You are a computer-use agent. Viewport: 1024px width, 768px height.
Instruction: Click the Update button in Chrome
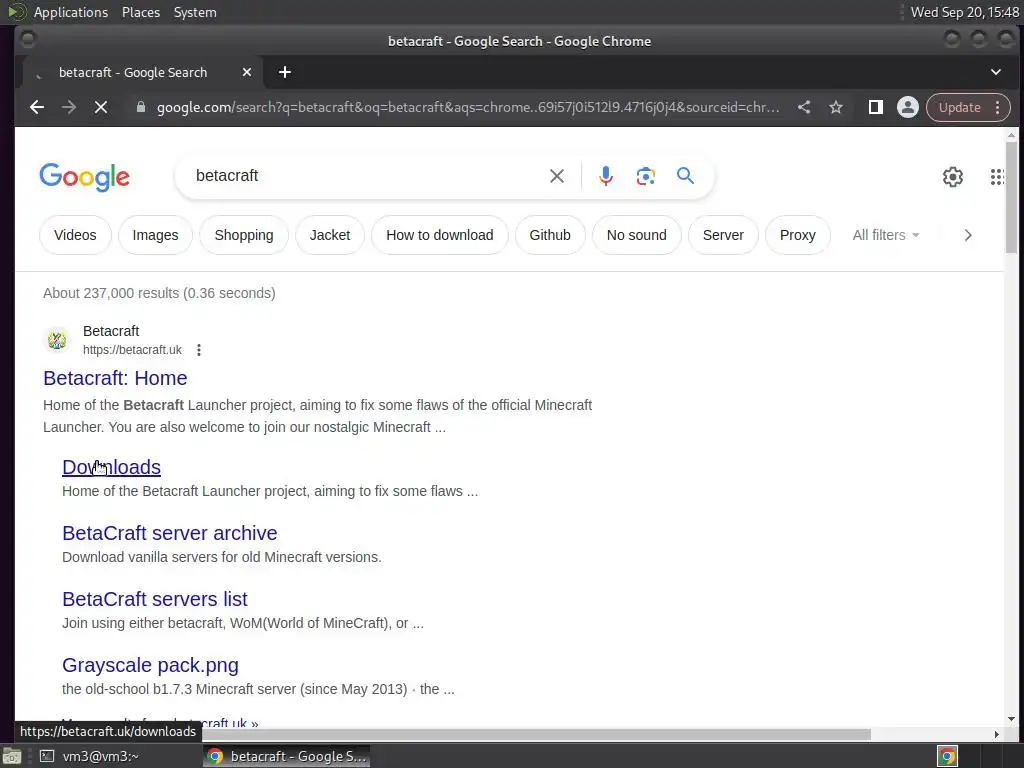(x=959, y=107)
